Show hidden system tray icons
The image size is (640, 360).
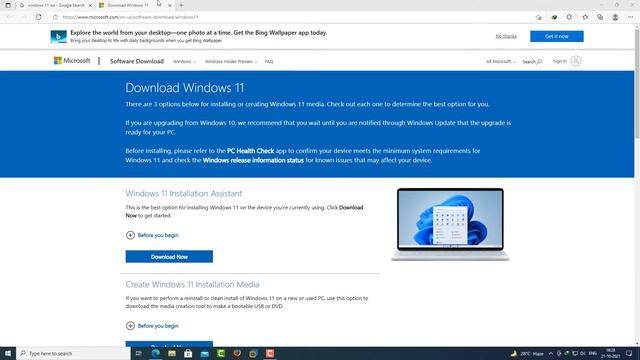coord(551,353)
